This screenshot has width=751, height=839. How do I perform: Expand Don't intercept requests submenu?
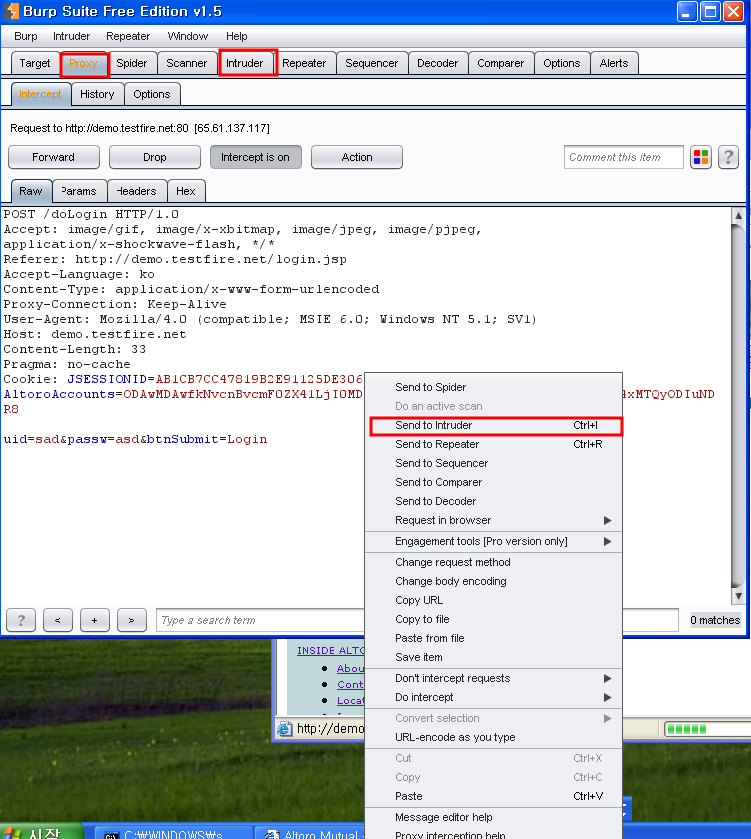pos(493,678)
